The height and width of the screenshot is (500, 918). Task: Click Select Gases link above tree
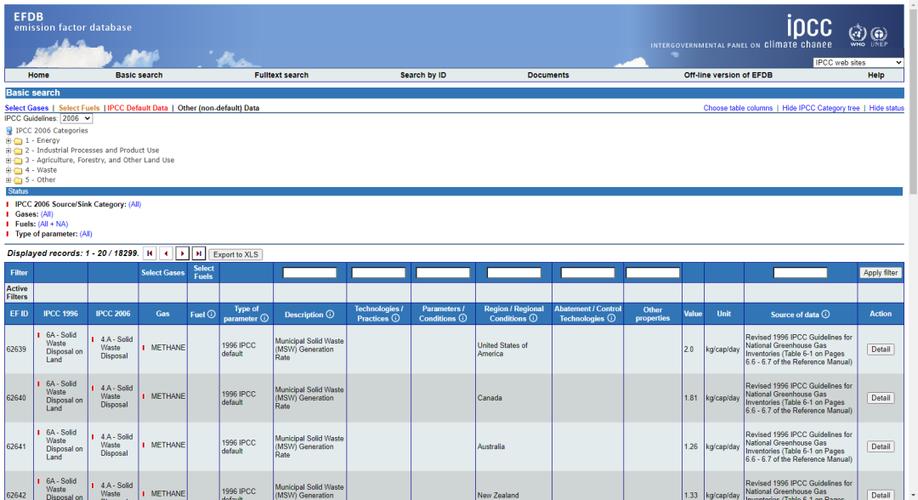click(26, 108)
